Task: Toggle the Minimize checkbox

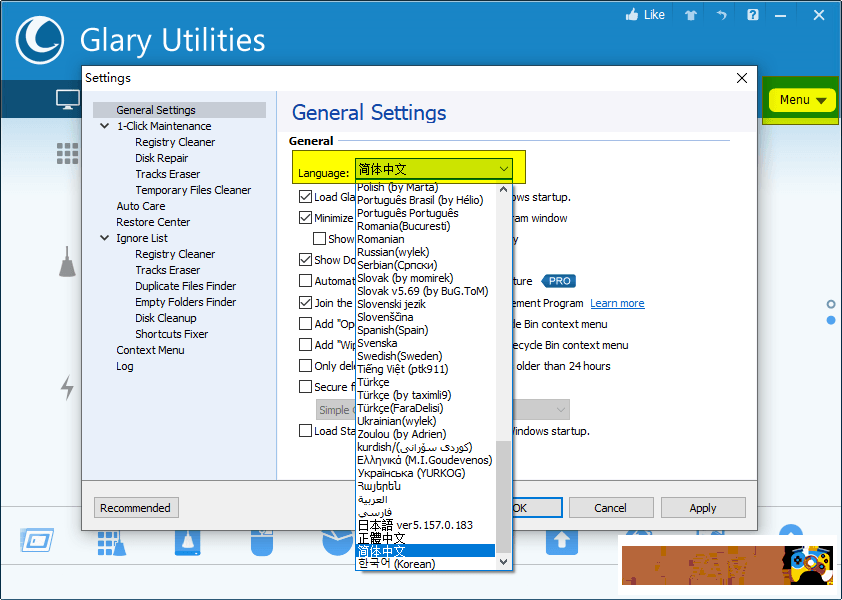Action: tap(306, 218)
